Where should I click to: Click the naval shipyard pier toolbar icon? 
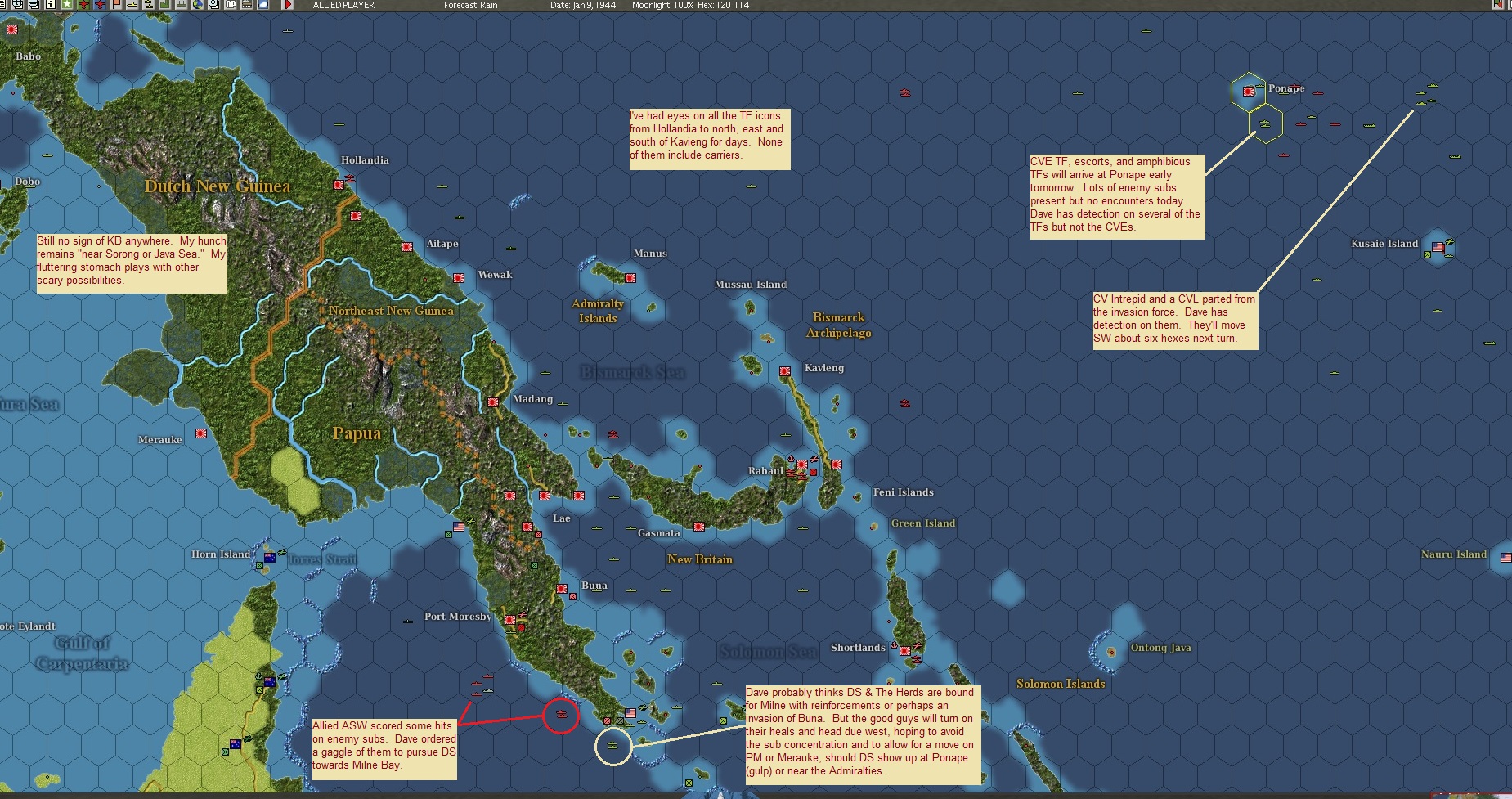point(182,6)
